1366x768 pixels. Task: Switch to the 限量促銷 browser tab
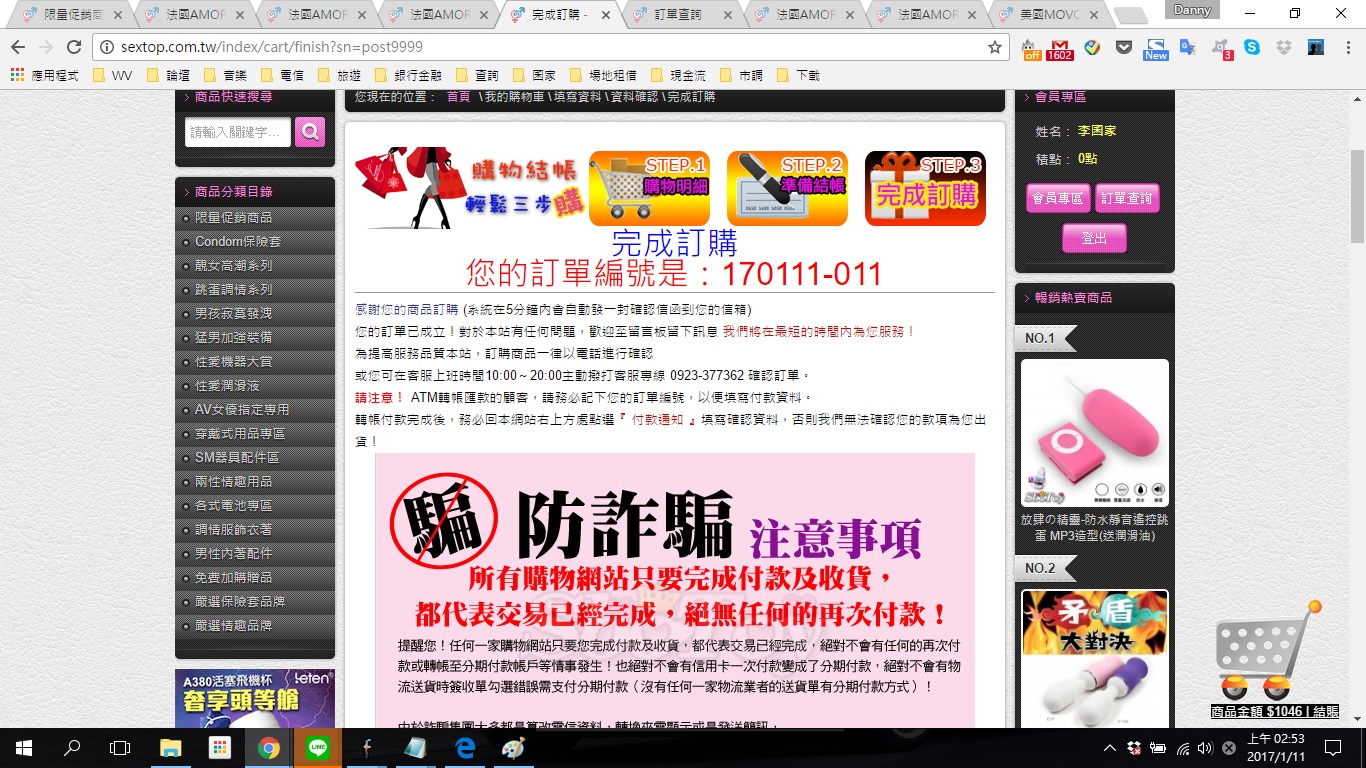pos(72,15)
